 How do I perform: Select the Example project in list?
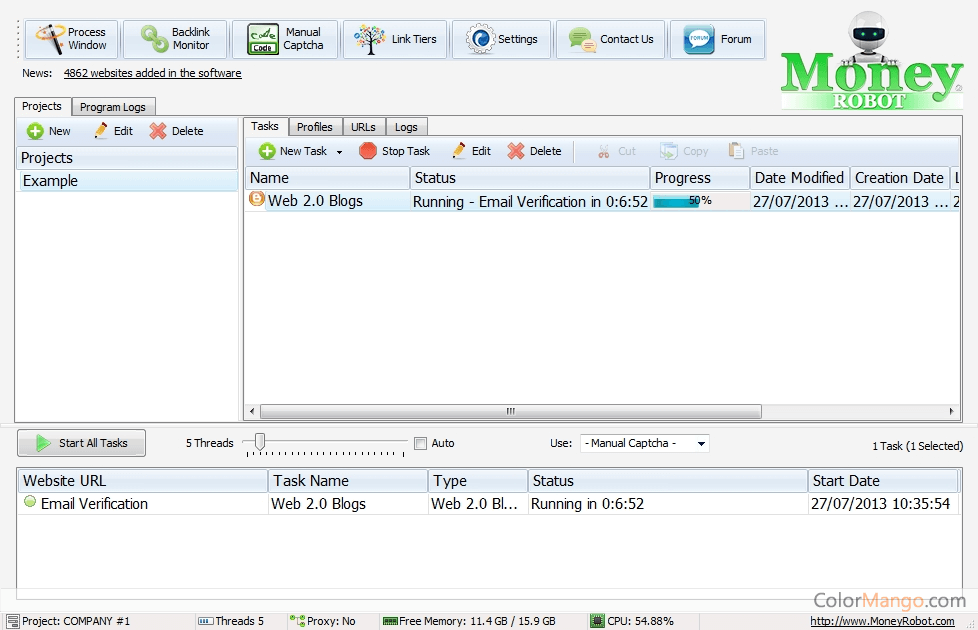[x=50, y=181]
